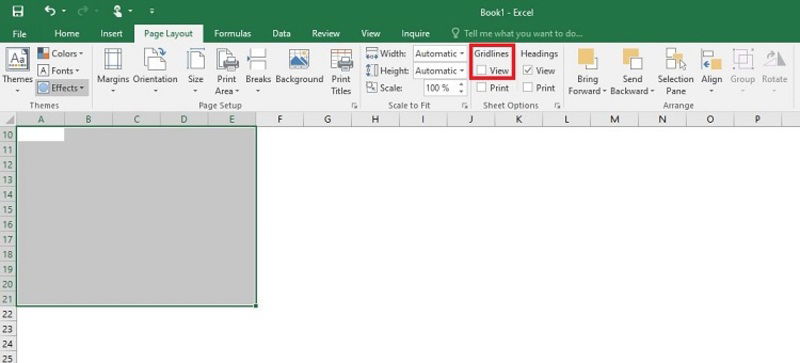The height and width of the screenshot is (363, 800).
Task: Click Bring Forward
Action: (x=587, y=66)
